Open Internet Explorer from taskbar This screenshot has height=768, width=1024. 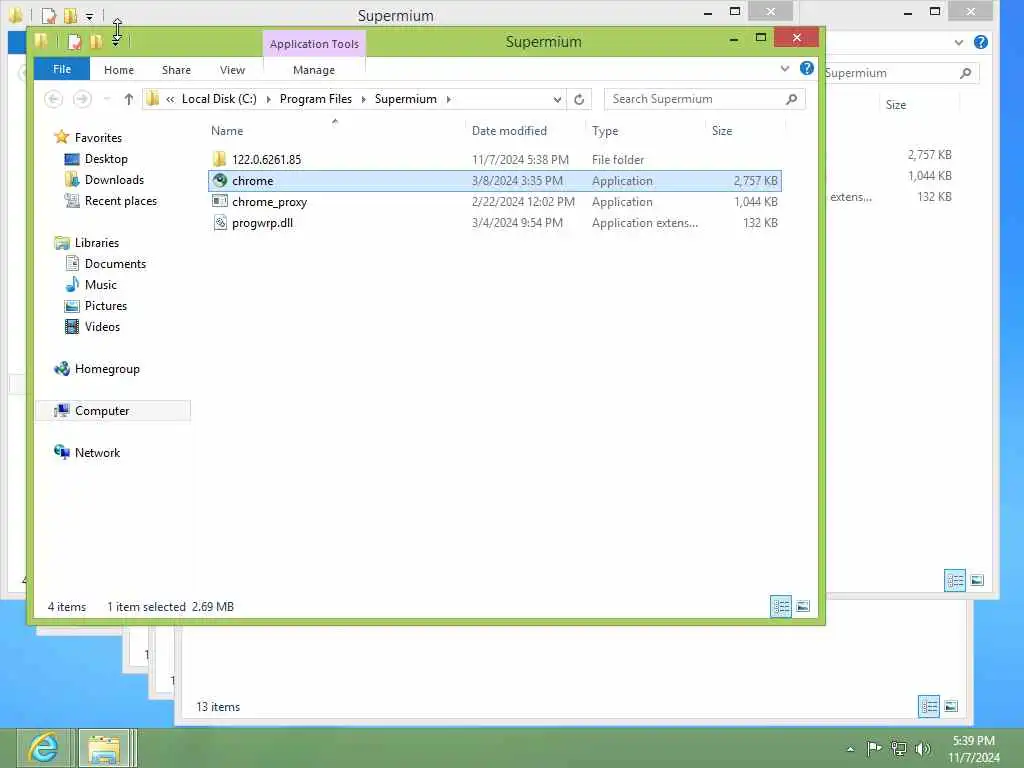[x=43, y=748]
